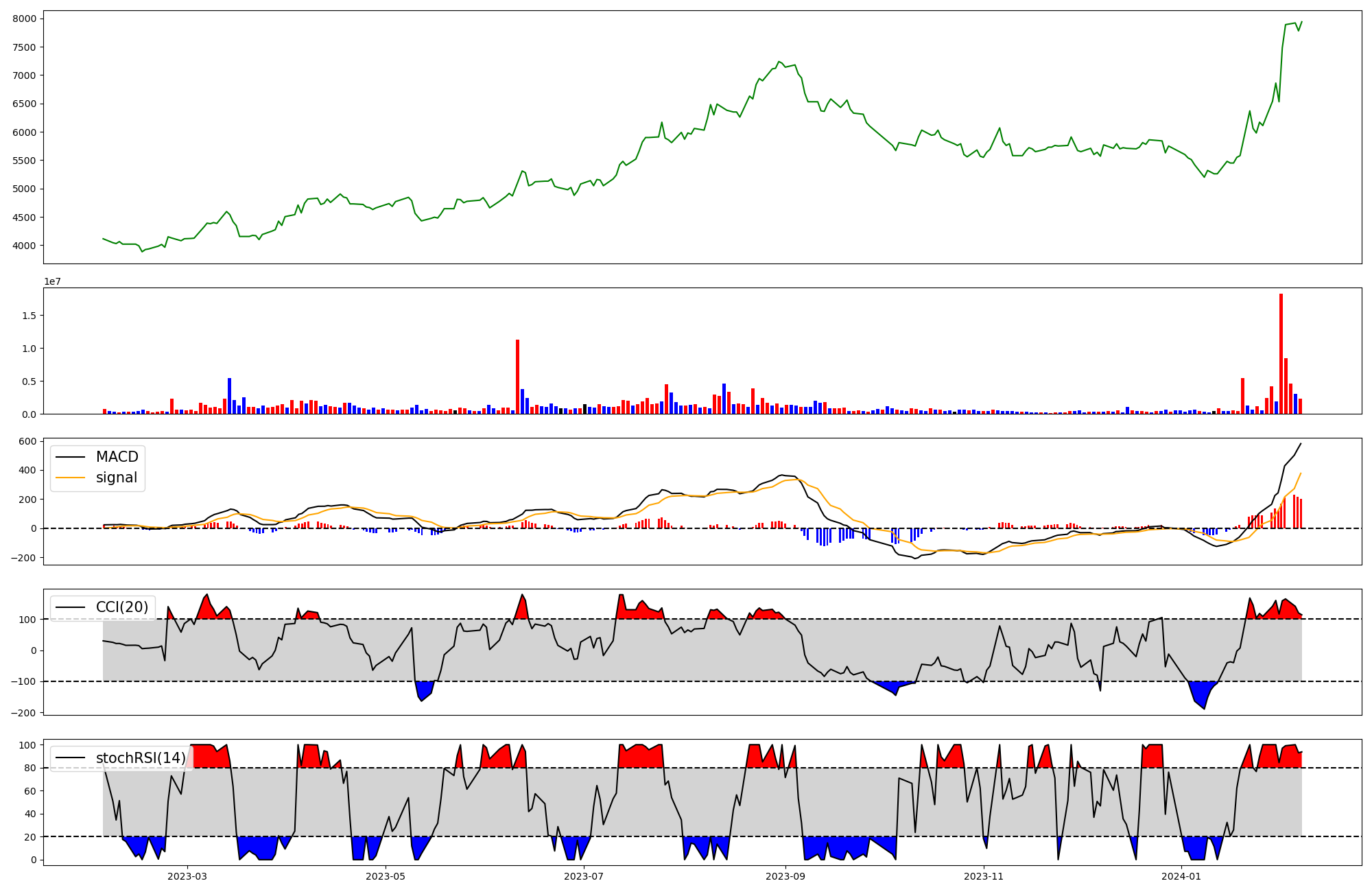The width and height of the screenshot is (1372, 892).
Task: Click the MACD legend label
Action: (117, 457)
